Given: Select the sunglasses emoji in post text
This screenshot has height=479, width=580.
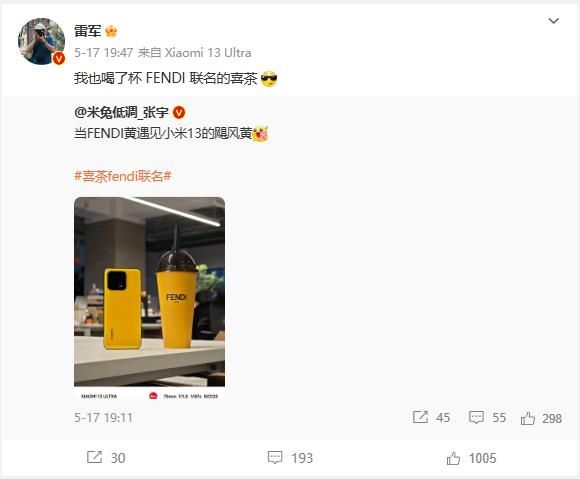Looking at the screenshot, I should tap(269, 79).
